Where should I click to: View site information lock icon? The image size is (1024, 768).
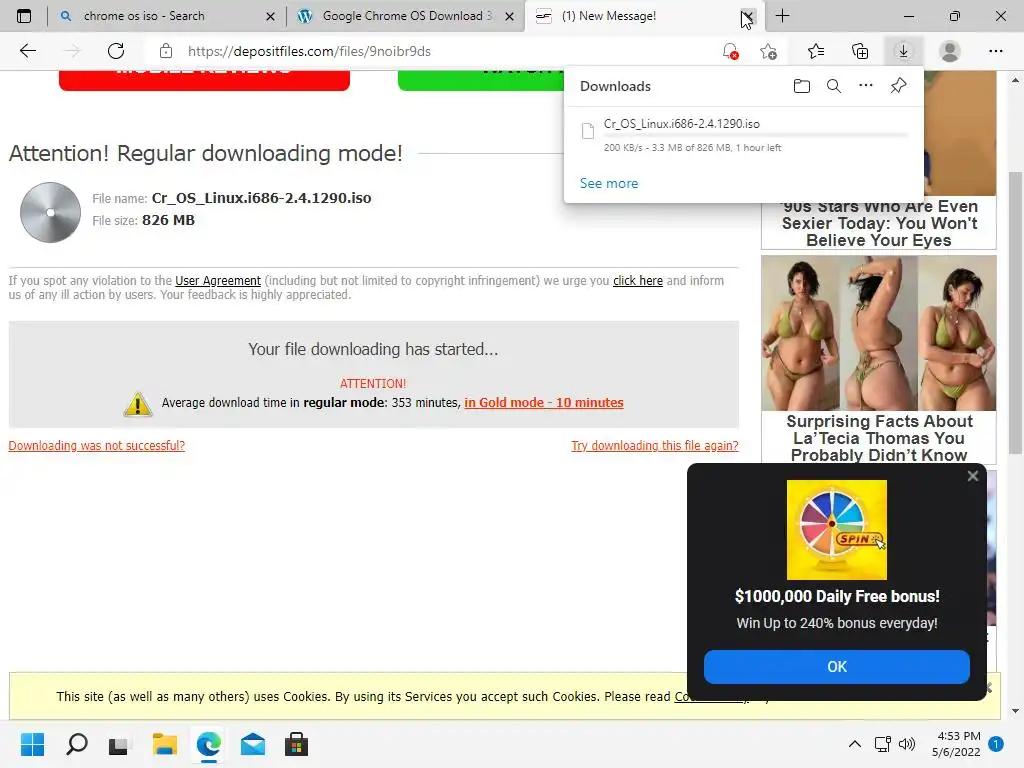click(166, 51)
